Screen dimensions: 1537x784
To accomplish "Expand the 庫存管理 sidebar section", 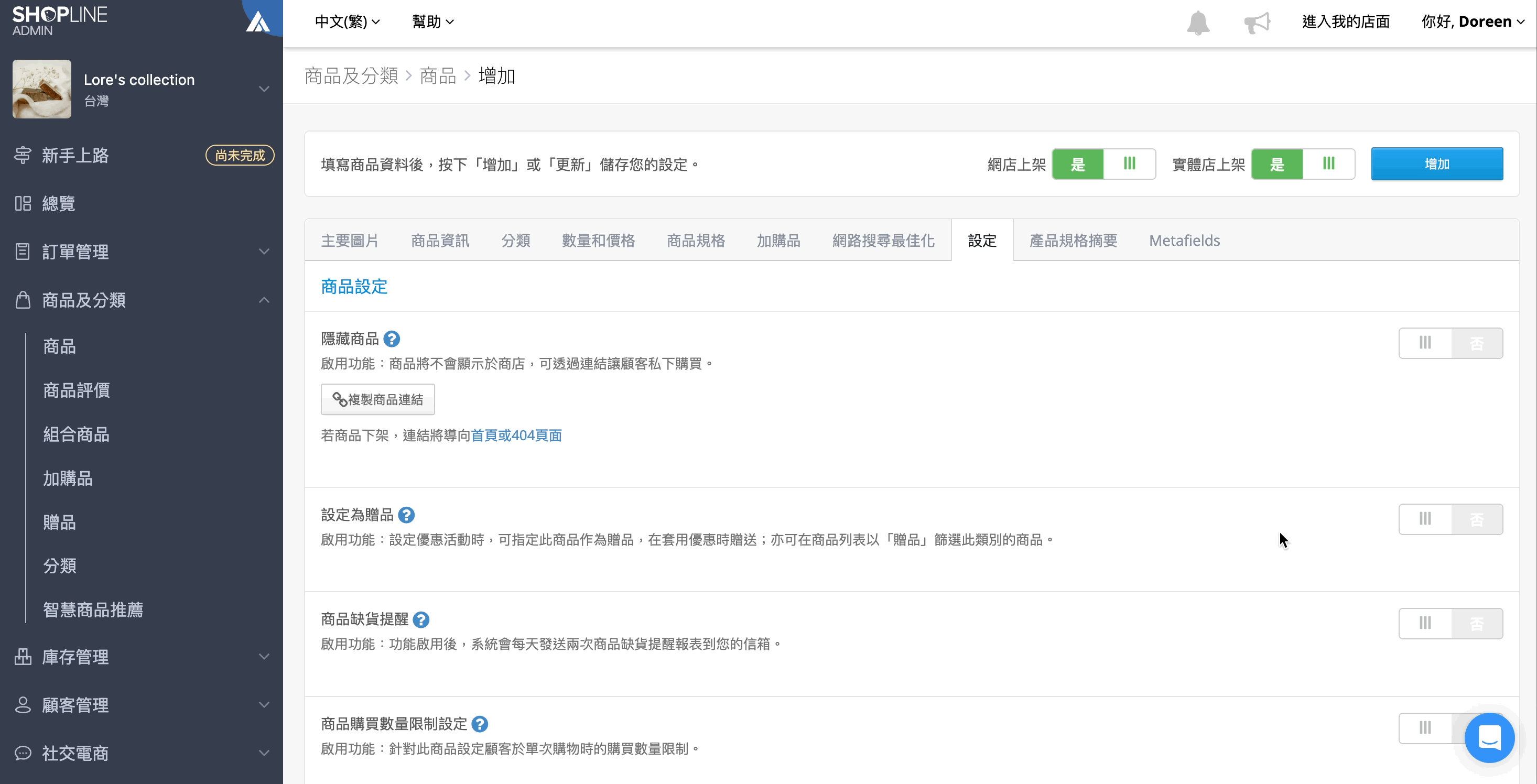I will [x=264, y=657].
